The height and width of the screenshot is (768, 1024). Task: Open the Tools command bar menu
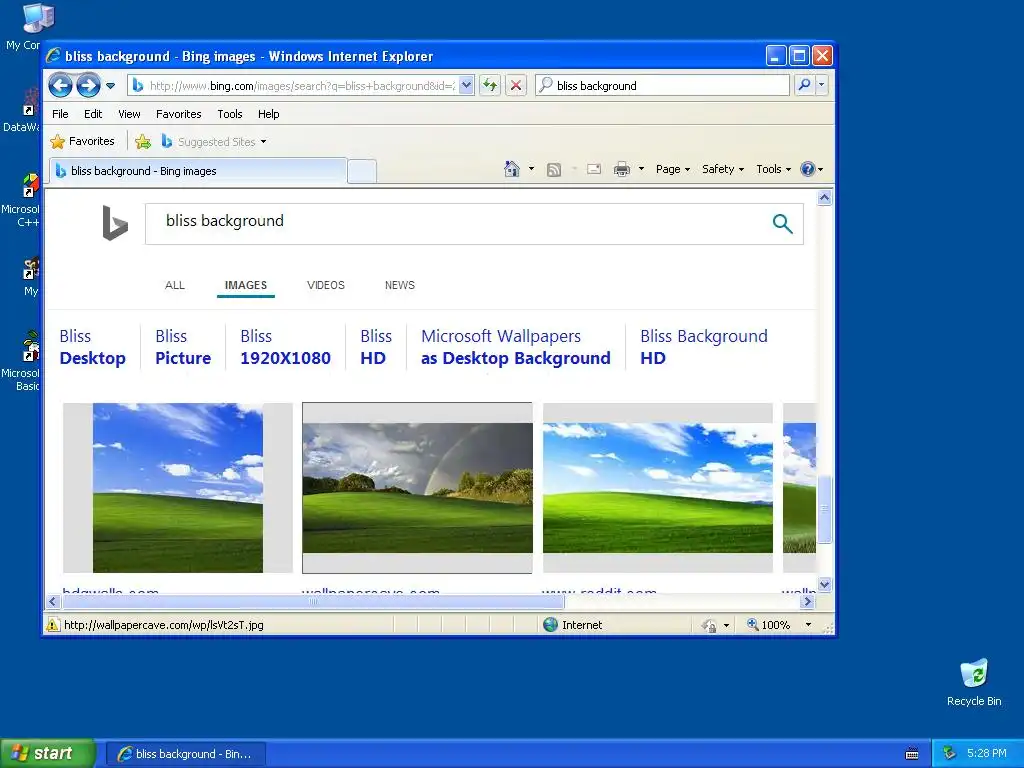(x=773, y=169)
